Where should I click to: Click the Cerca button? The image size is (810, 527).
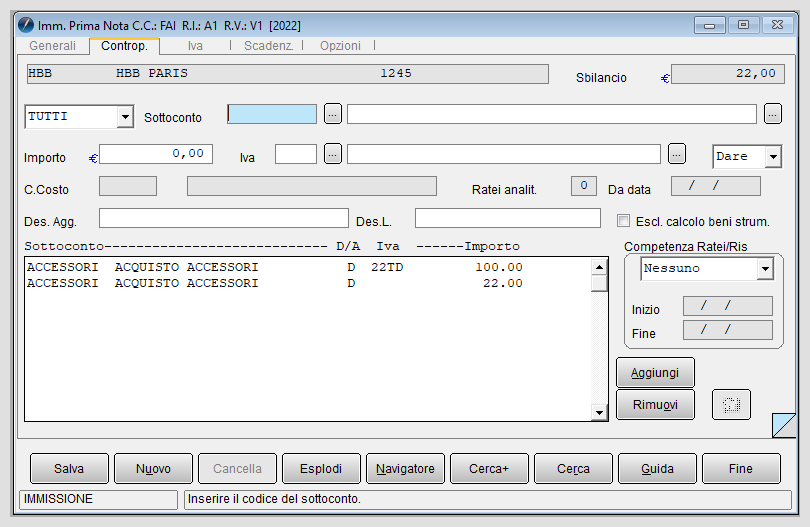tap(573, 469)
